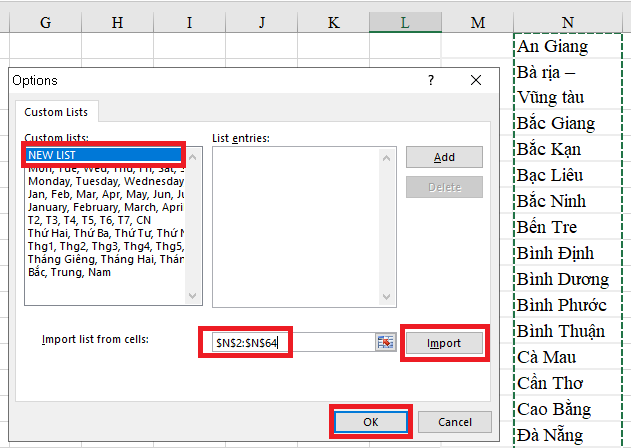Select NEW LIST in custom lists
This screenshot has height=448, width=631.
[x=104, y=155]
